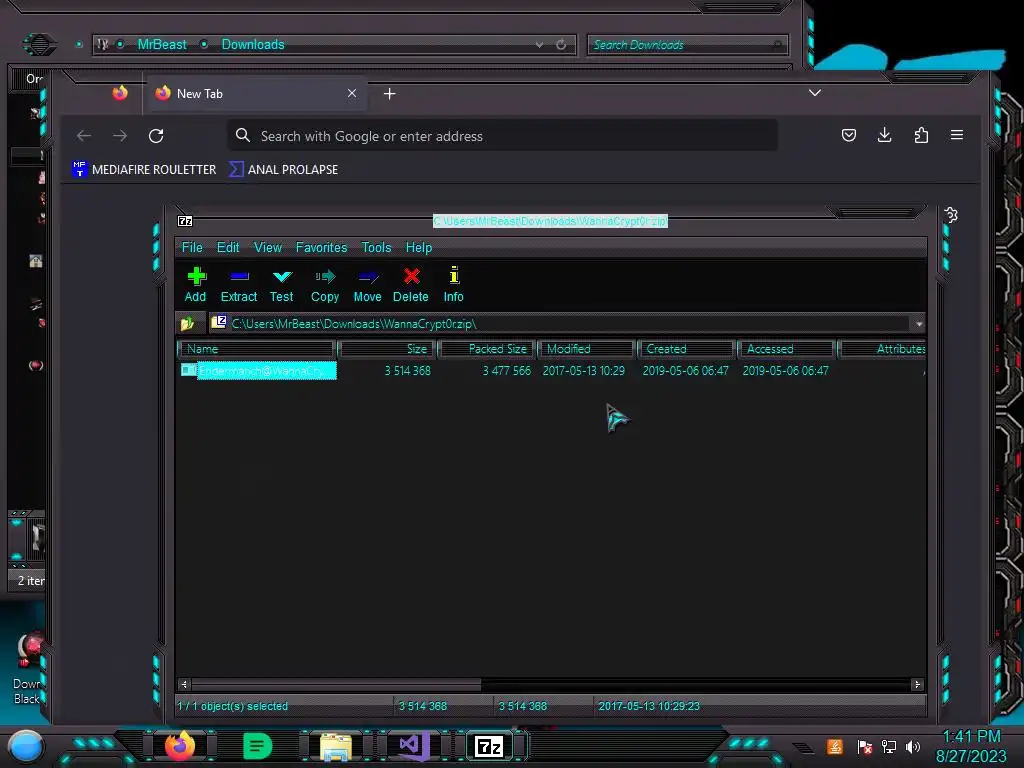Sort by Modified column header
The image size is (1024, 768).
(x=586, y=349)
